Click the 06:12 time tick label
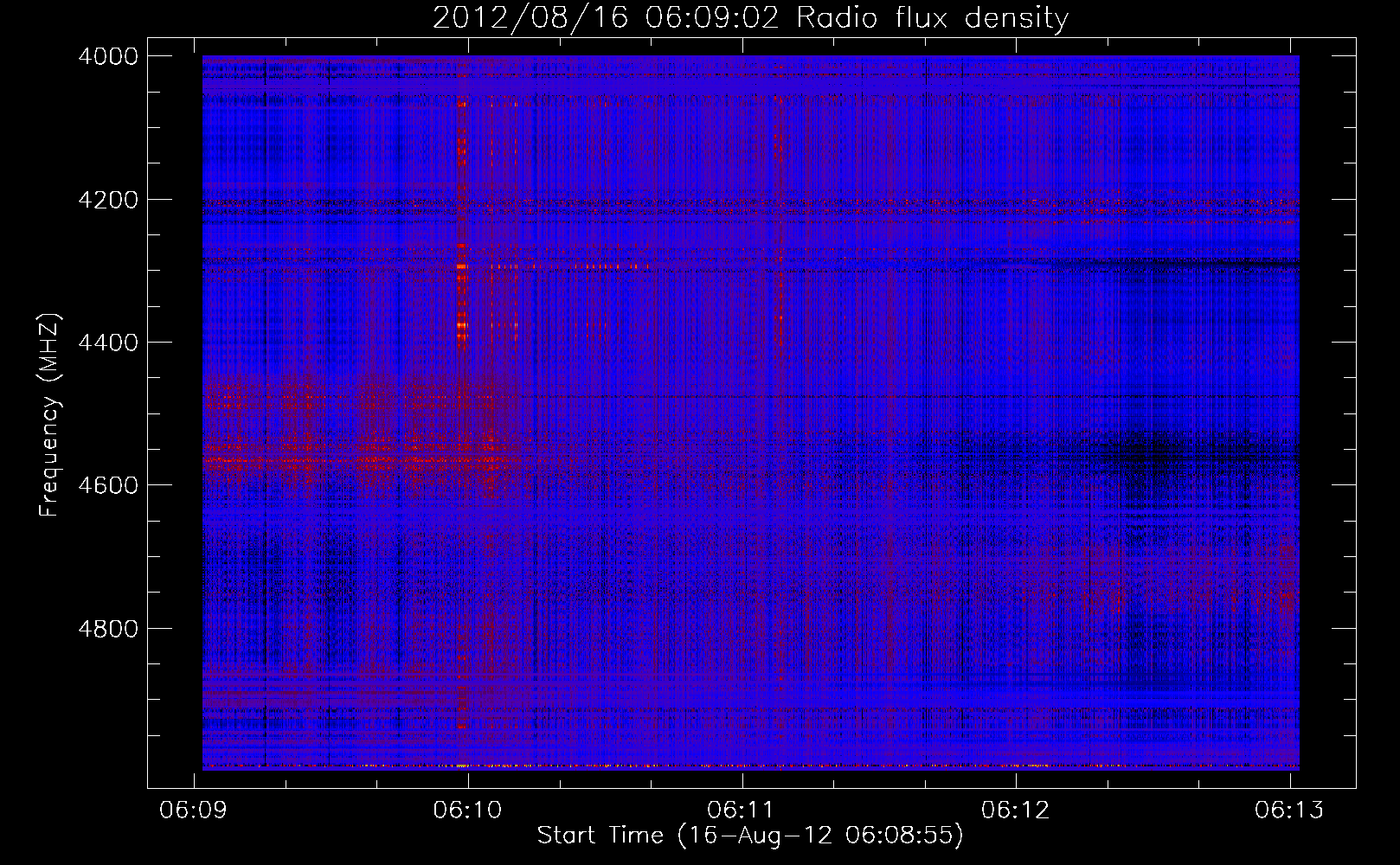 pyautogui.click(x=1016, y=810)
